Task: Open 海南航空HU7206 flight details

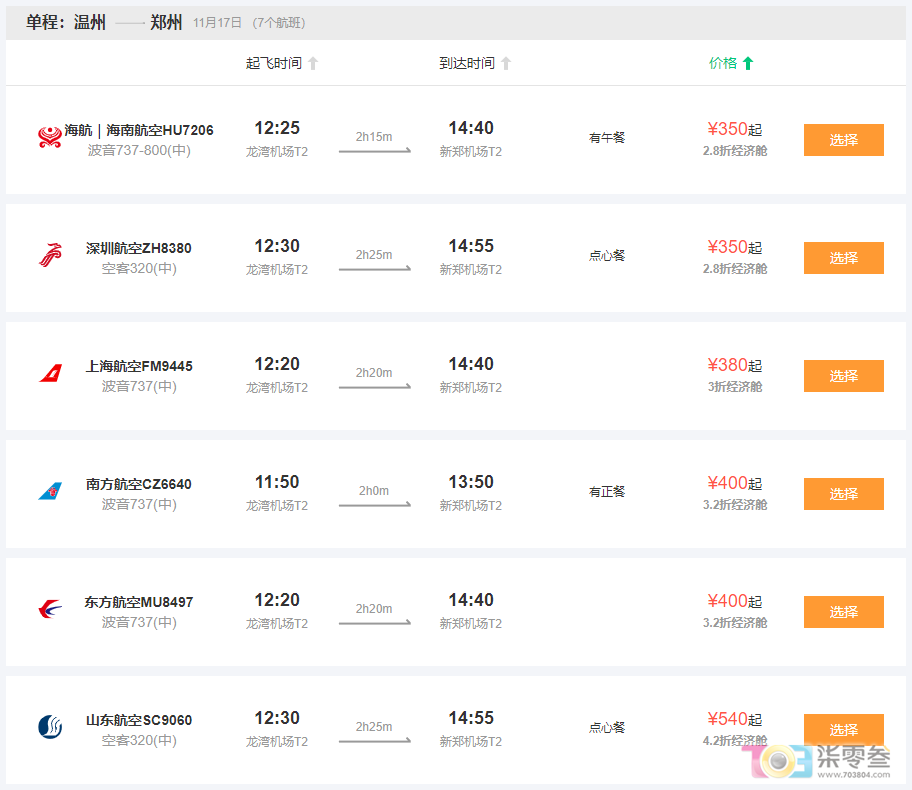Action: pyautogui.click(x=139, y=130)
